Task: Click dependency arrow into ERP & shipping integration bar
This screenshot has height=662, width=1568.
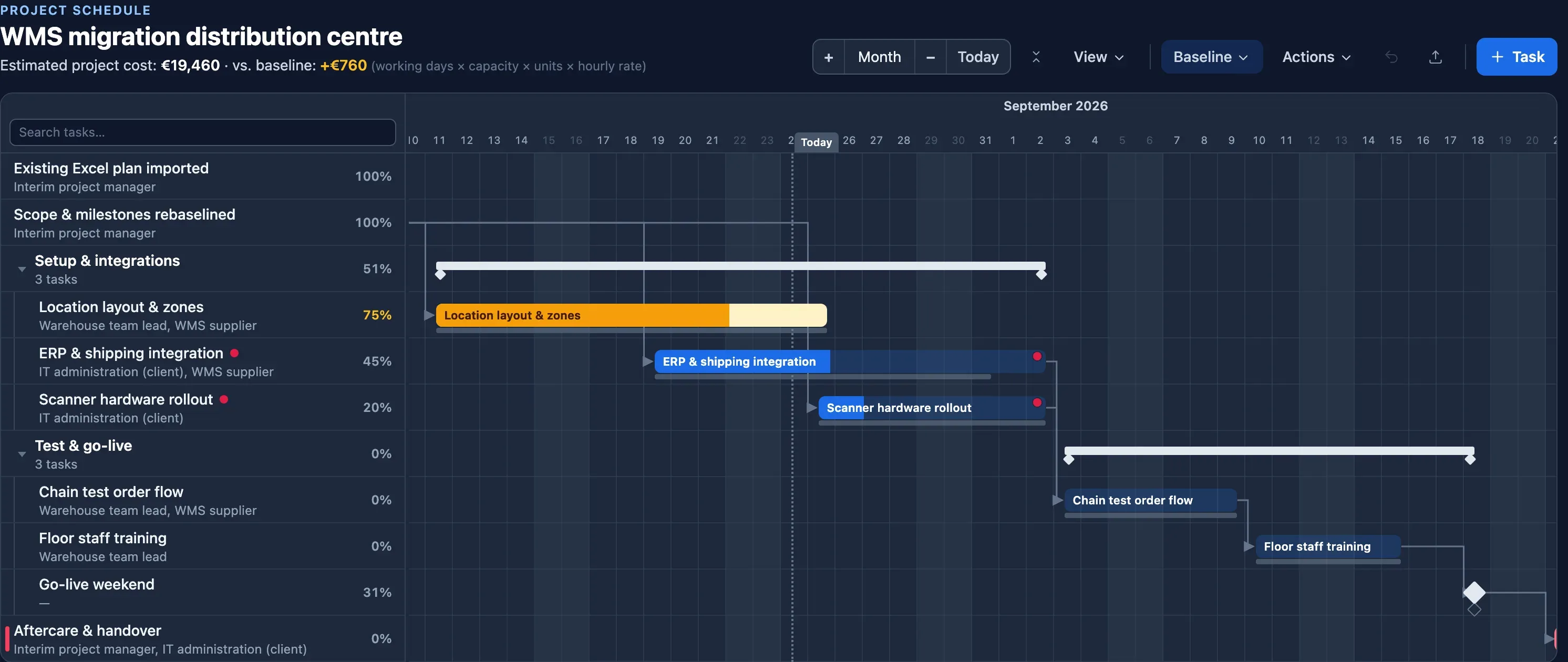Action: point(648,361)
